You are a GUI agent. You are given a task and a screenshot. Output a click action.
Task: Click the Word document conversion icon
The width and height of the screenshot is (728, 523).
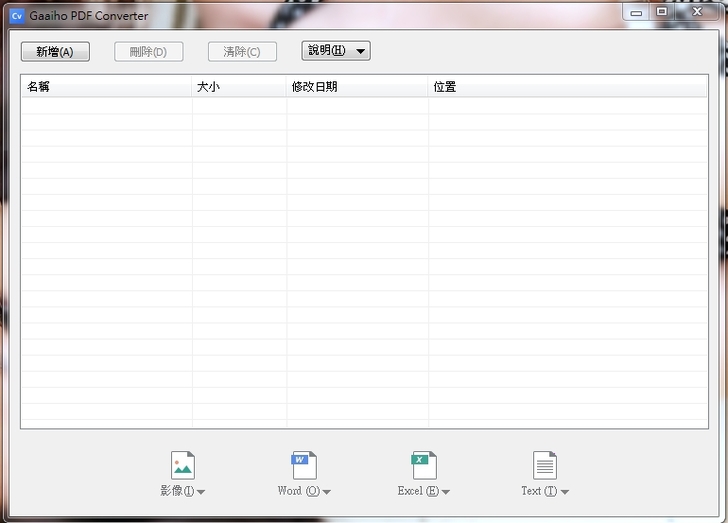click(x=304, y=465)
